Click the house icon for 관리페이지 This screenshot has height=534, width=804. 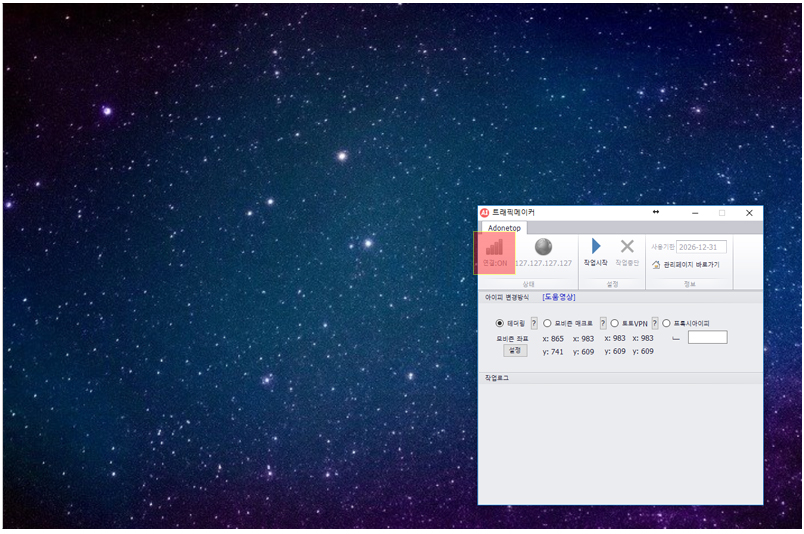pos(656,265)
